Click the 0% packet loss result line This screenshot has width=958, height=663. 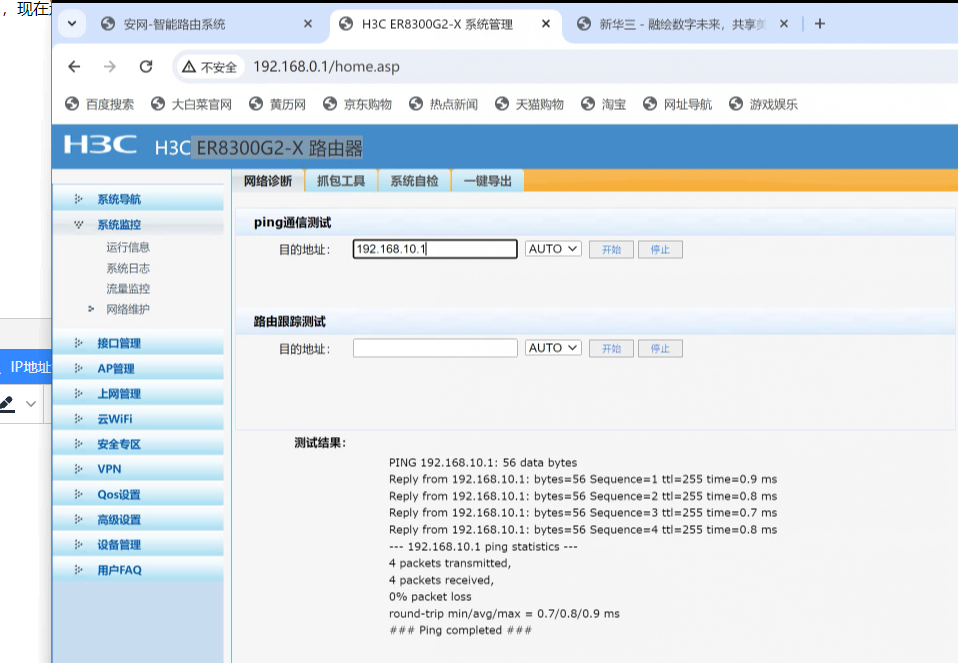coord(430,596)
